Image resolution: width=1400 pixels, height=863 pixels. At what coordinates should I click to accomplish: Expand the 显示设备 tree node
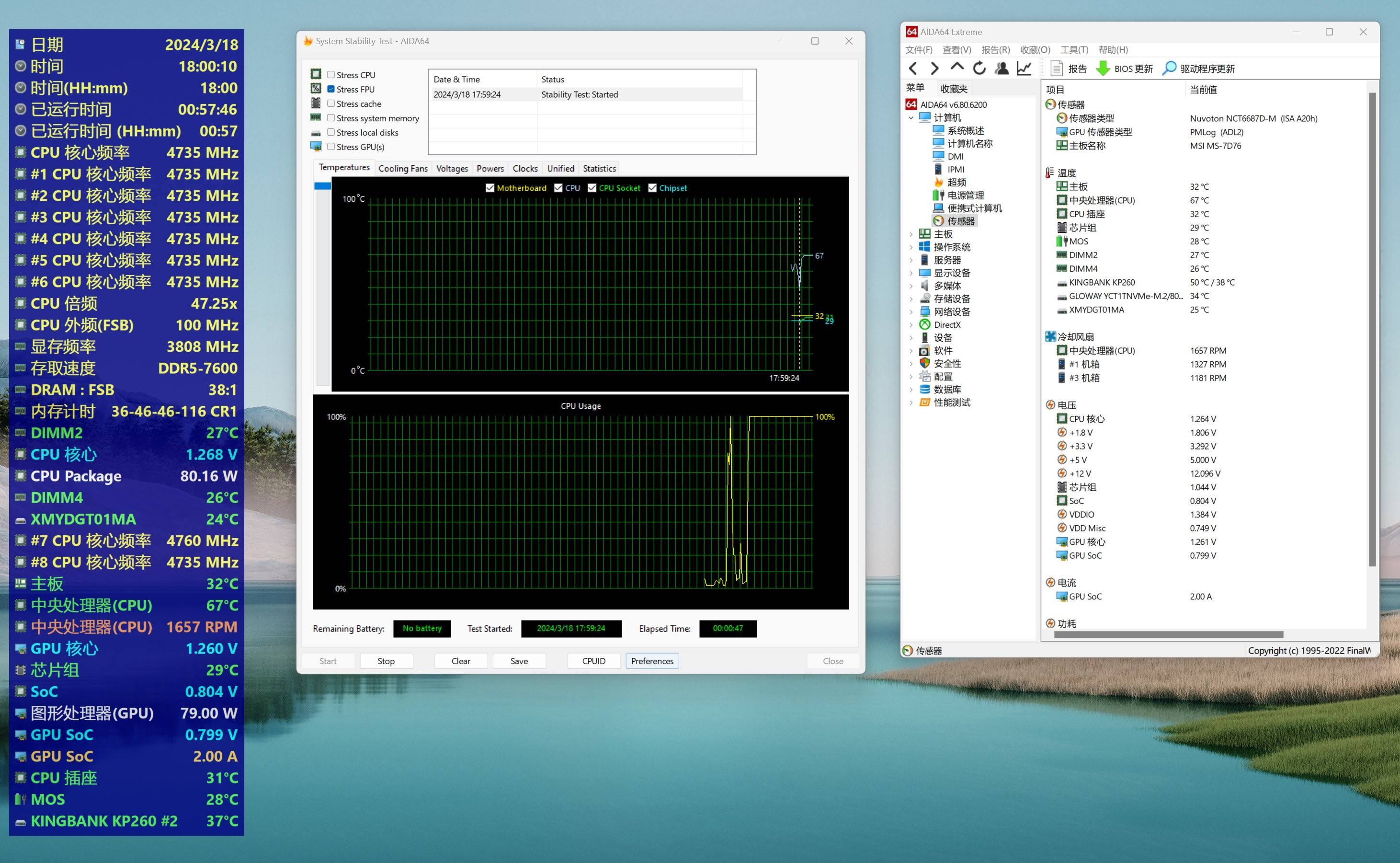click(911, 273)
